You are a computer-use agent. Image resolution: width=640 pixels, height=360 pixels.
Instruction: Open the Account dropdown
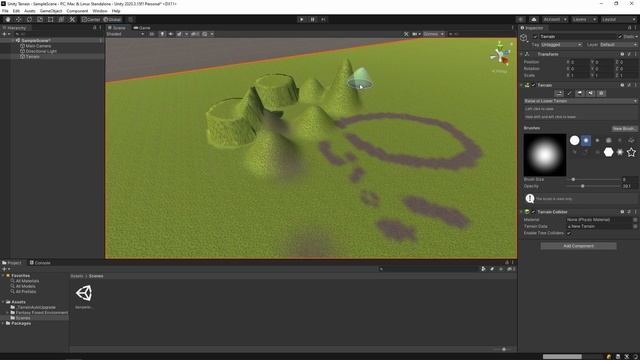[x=555, y=19]
